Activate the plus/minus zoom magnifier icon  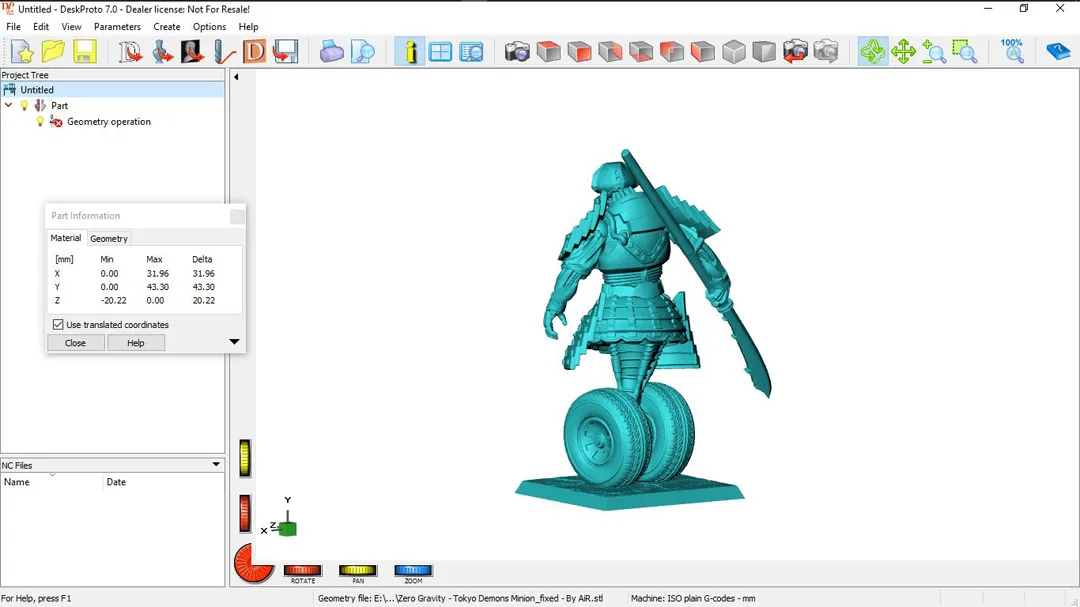[934, 52]
